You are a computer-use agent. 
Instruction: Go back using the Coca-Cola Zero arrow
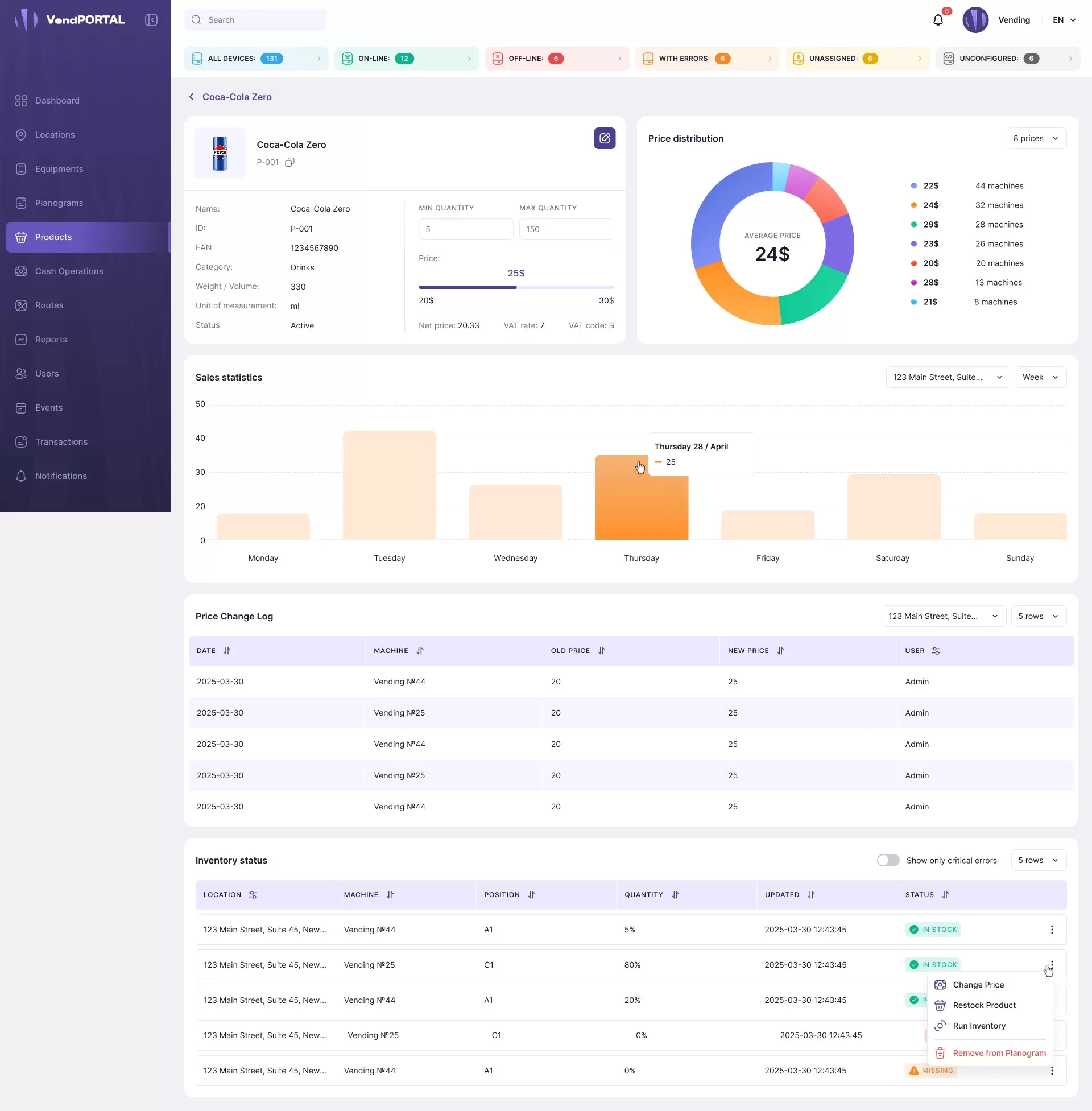(192, 97)
